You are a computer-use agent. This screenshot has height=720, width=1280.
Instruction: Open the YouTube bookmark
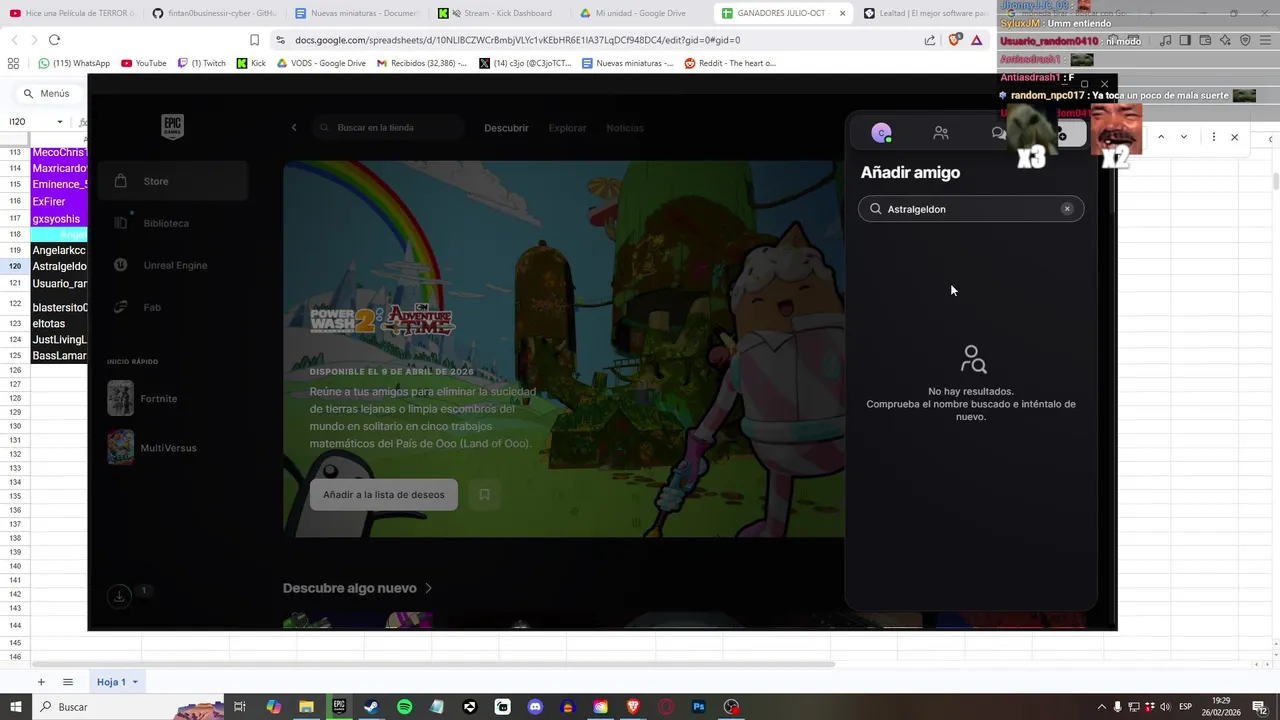(x=144, y=63)
